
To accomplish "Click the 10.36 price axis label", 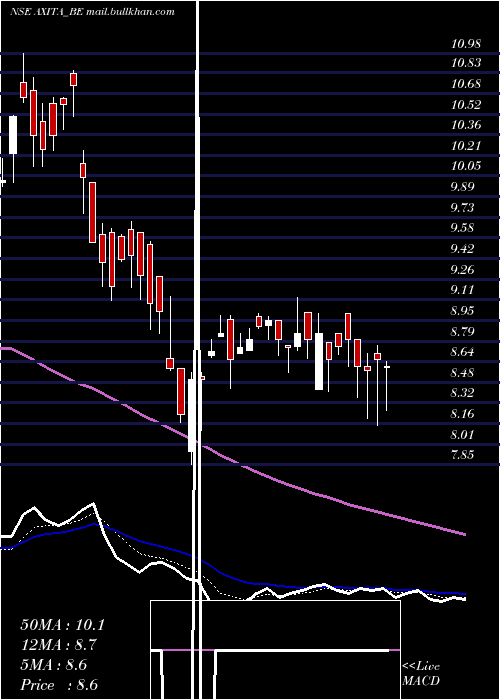I will click(466, 125).
